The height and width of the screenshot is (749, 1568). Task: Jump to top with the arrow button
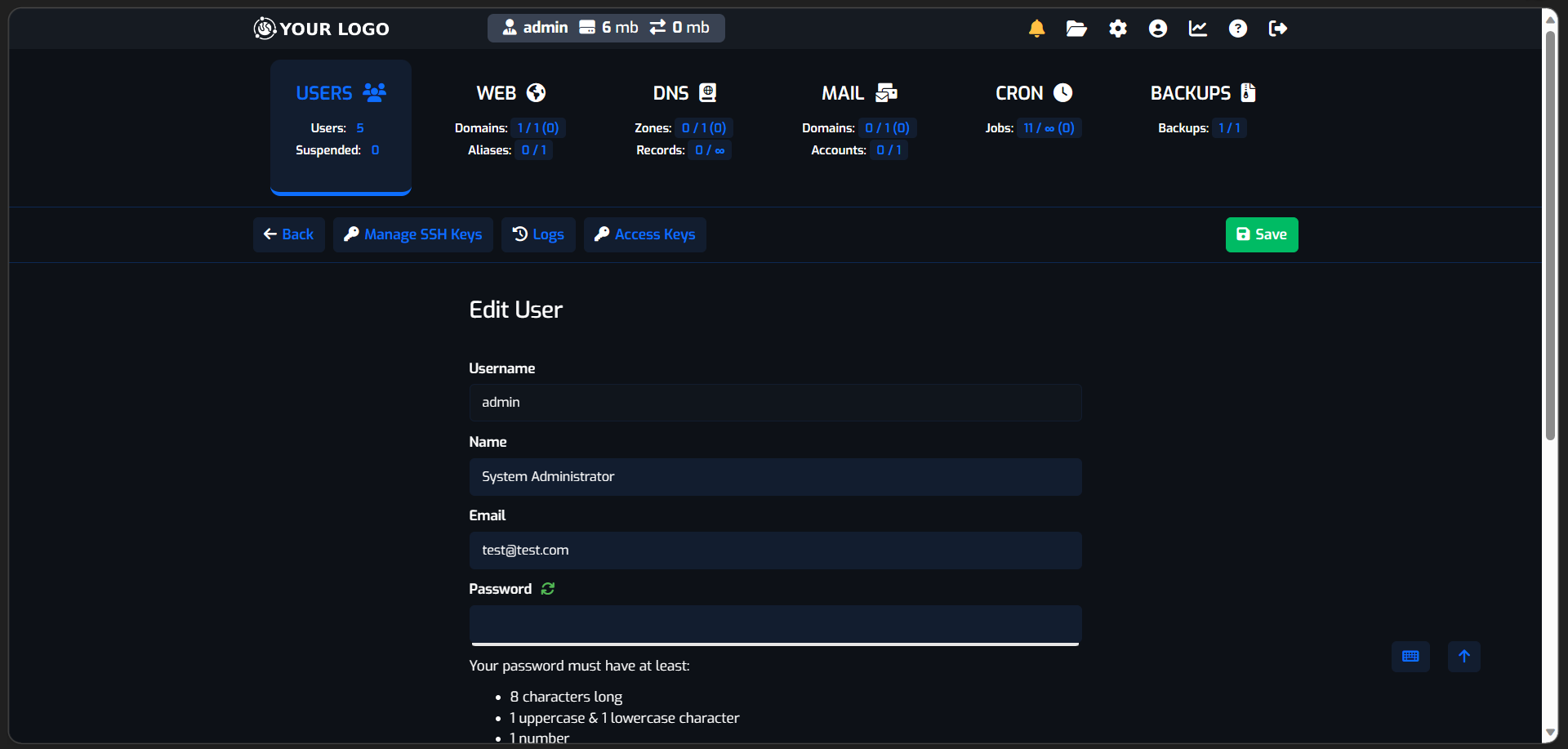(1463, 656)
